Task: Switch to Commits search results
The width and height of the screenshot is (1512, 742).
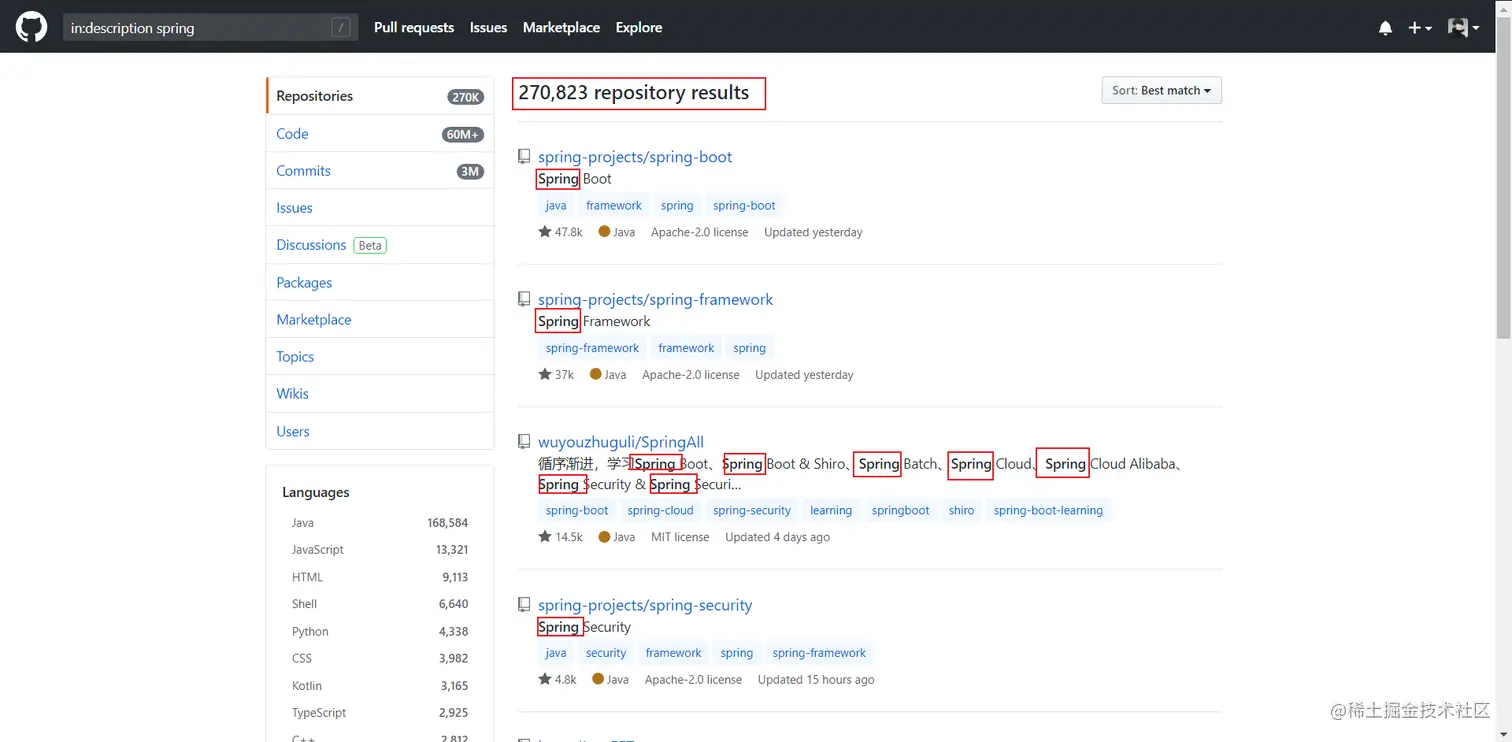Action: [x=380, y=171]
